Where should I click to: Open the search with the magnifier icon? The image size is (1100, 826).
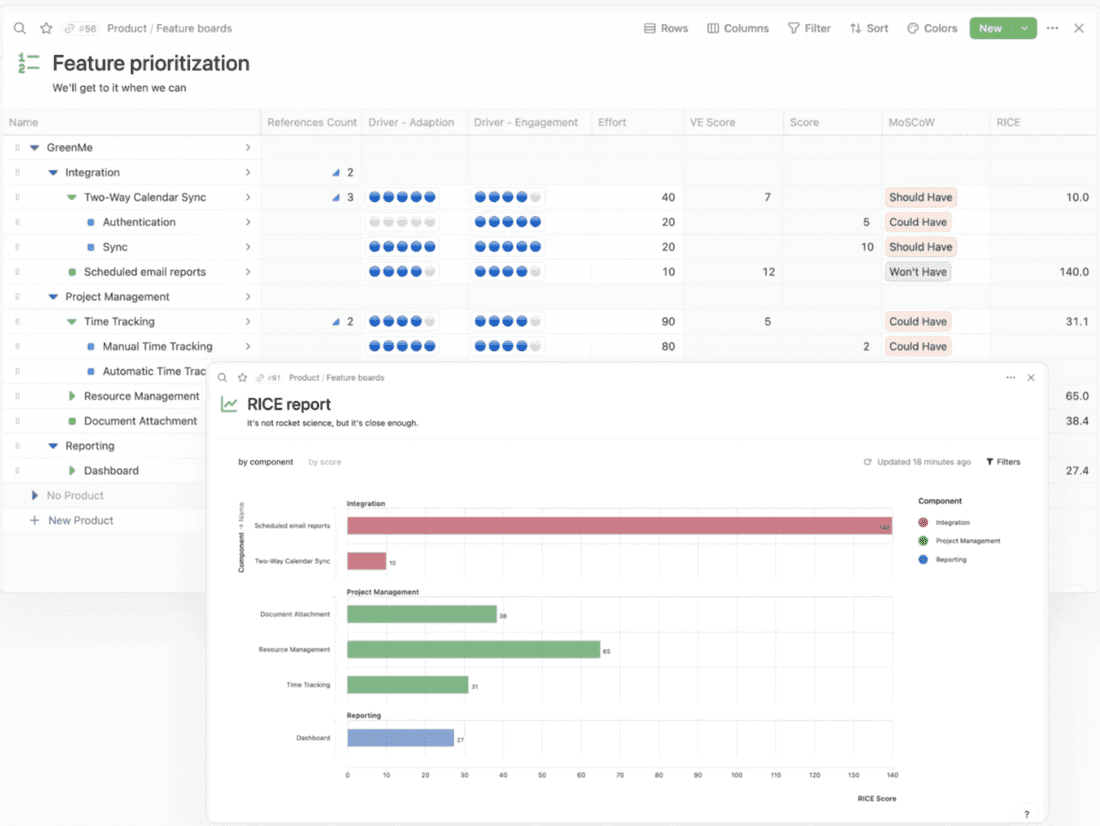pyautogui.click(x=20, y=28)
